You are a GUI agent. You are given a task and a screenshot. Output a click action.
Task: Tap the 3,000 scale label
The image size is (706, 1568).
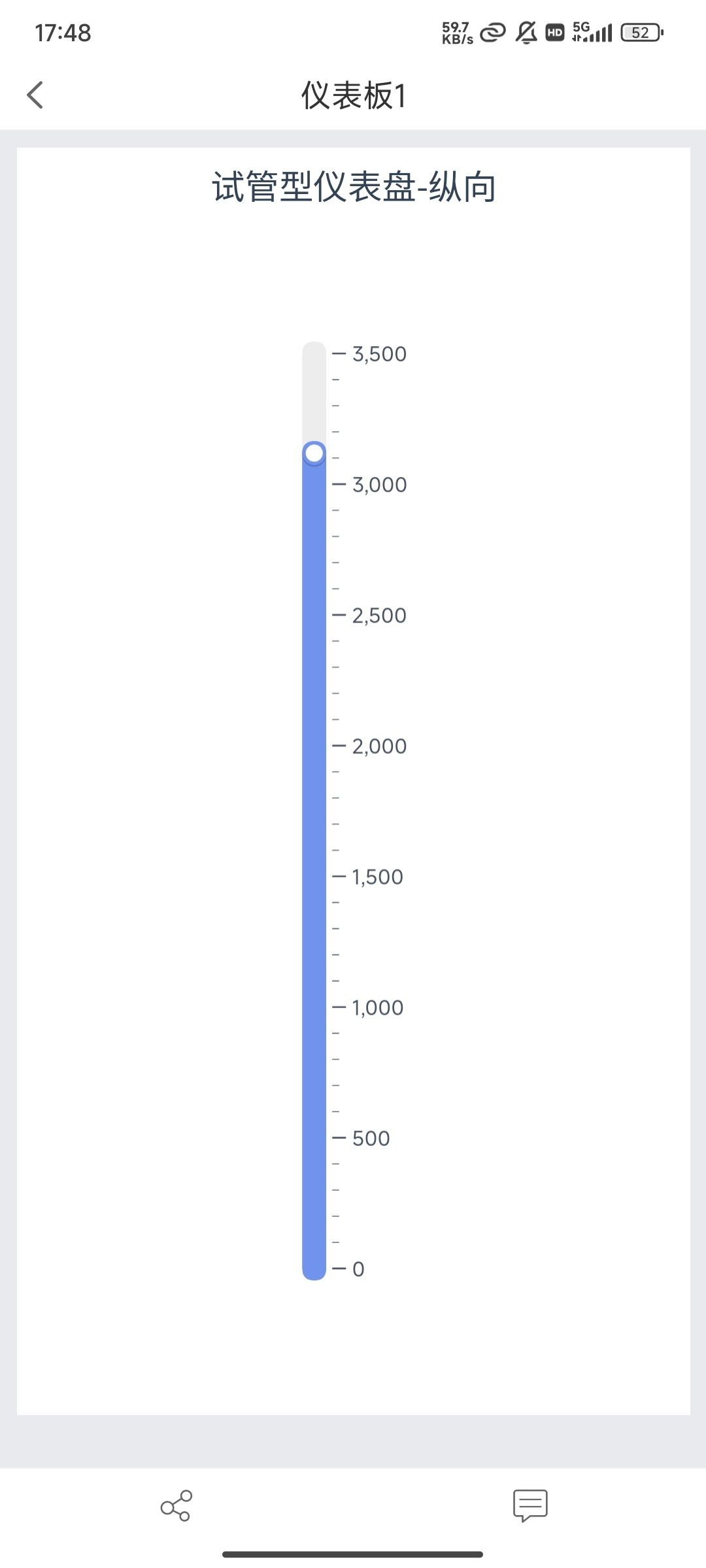pos(379,485)
